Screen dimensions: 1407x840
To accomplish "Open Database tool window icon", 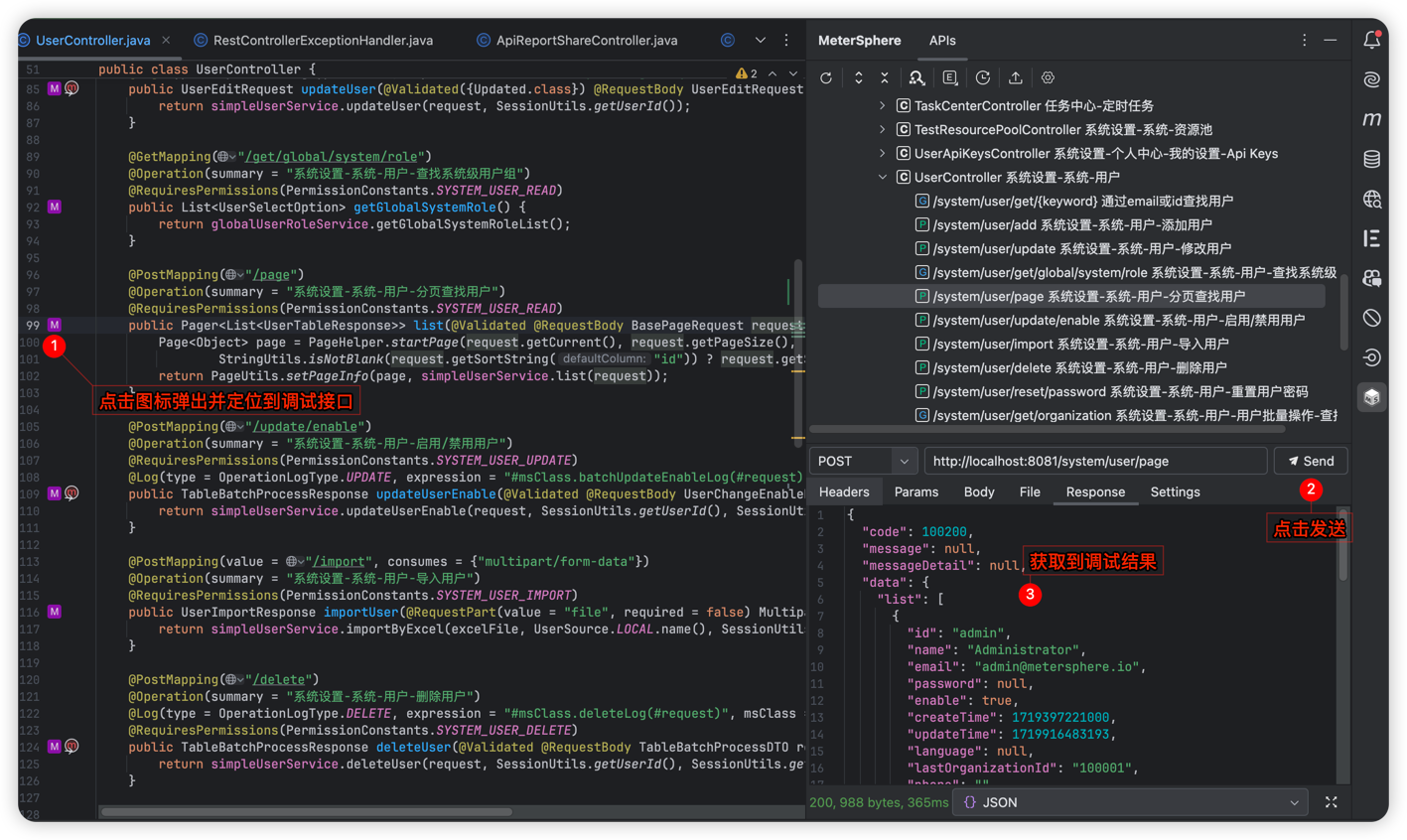I will pyautogui.click(x=1372, y=159).
